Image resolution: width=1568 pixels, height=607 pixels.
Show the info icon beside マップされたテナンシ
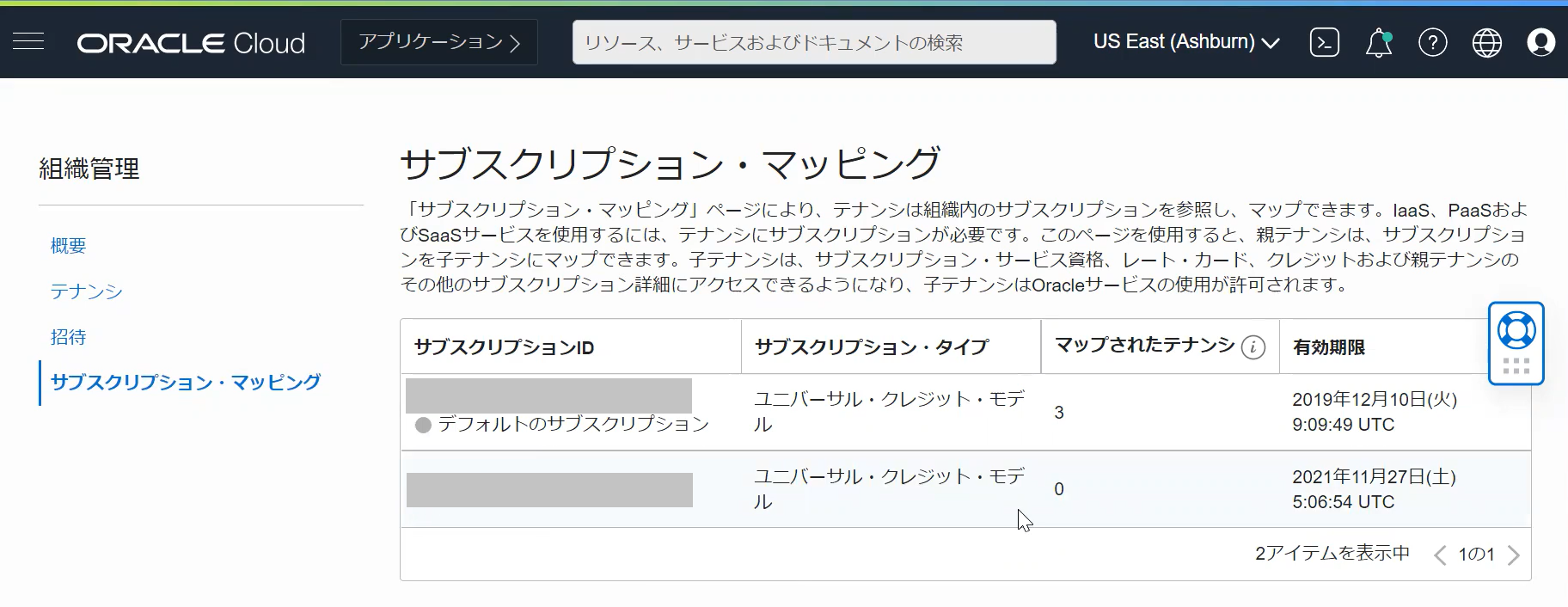[x=1253, y=347]
